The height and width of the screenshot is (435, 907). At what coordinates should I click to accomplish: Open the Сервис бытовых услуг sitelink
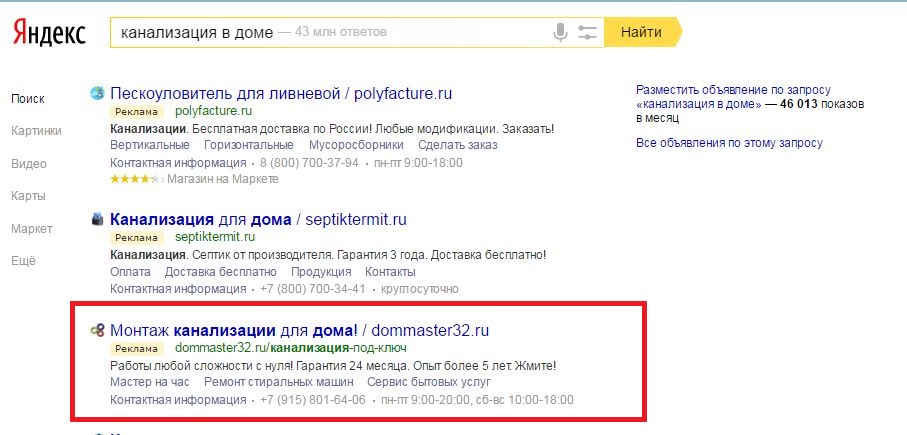(429, 382)
